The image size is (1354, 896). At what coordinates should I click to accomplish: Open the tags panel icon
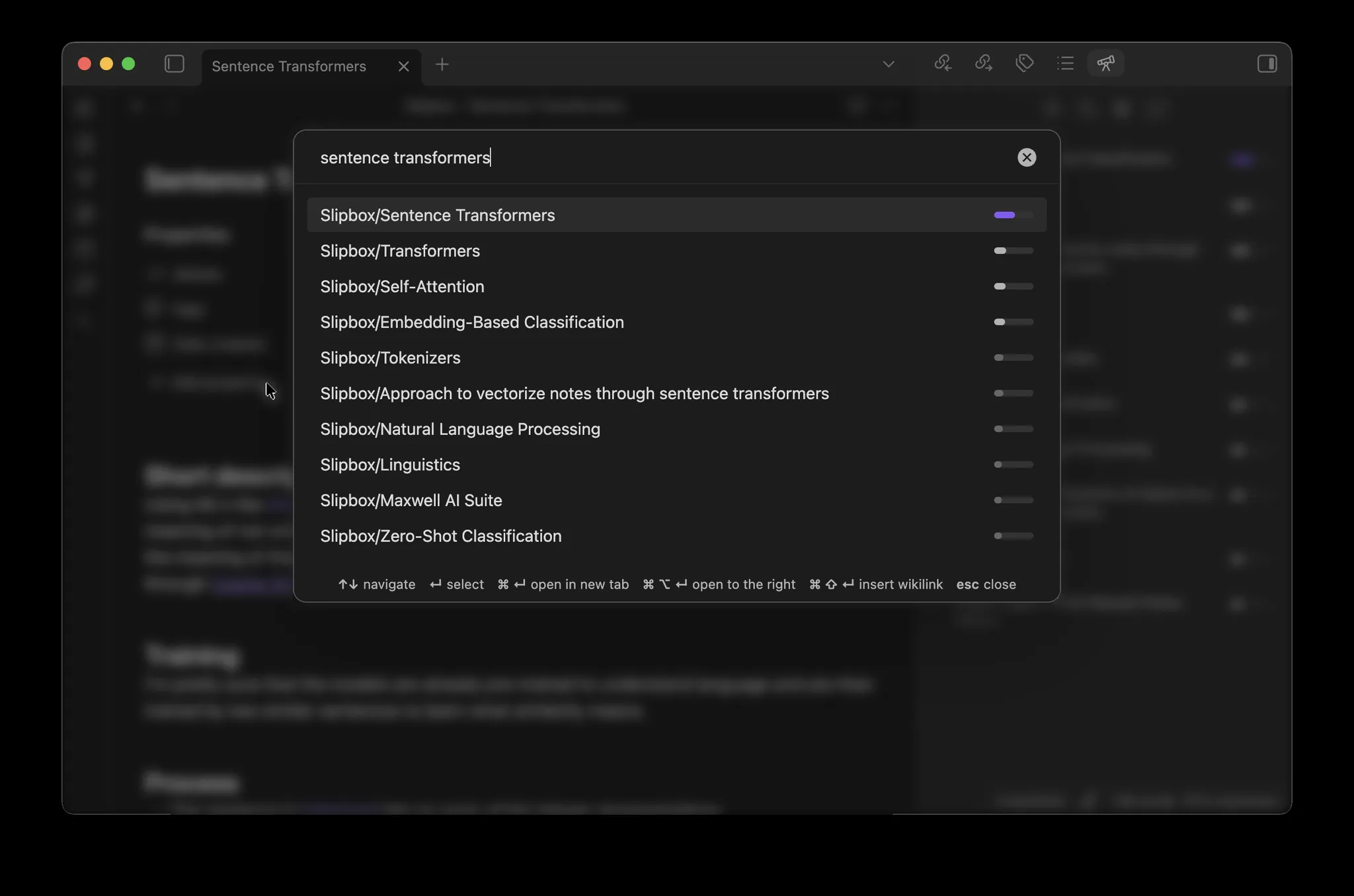click(1025, 63)
